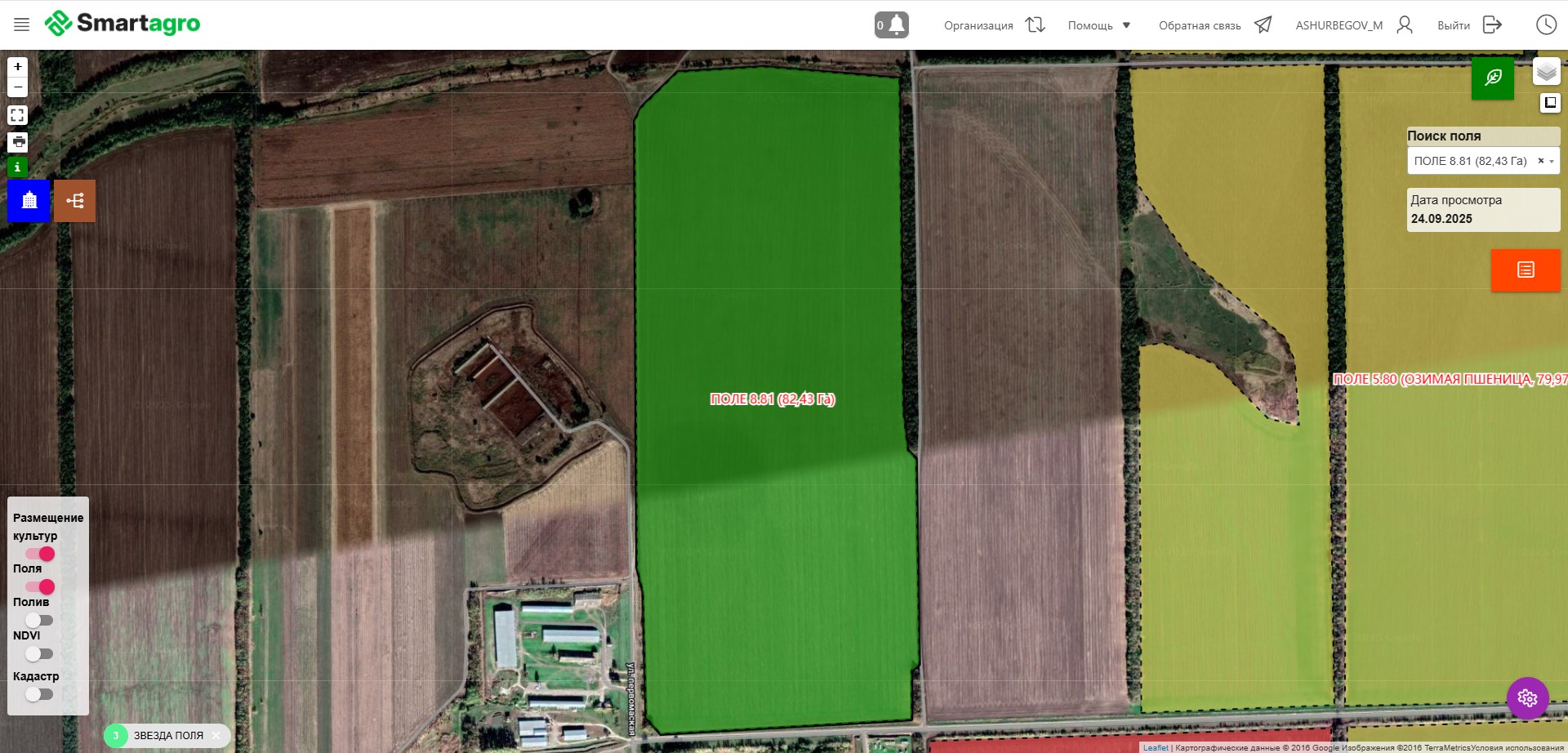Click the blue building icon button
The height and width of the screenshot is (753, 1568).
(29, 201)
